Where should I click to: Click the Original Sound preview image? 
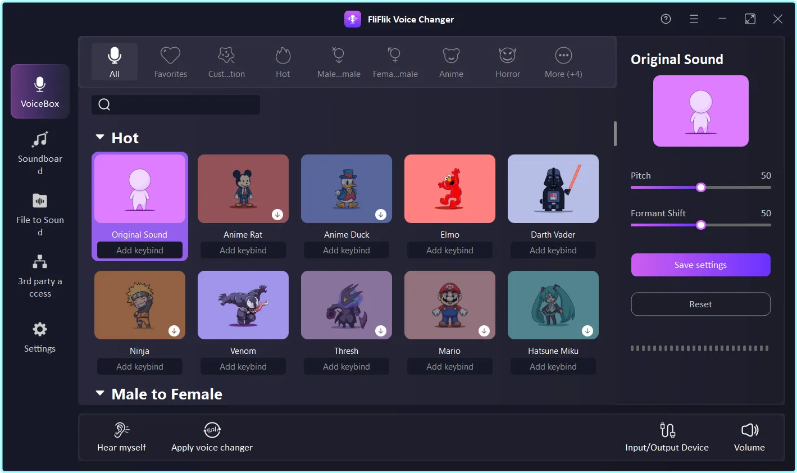700,111
